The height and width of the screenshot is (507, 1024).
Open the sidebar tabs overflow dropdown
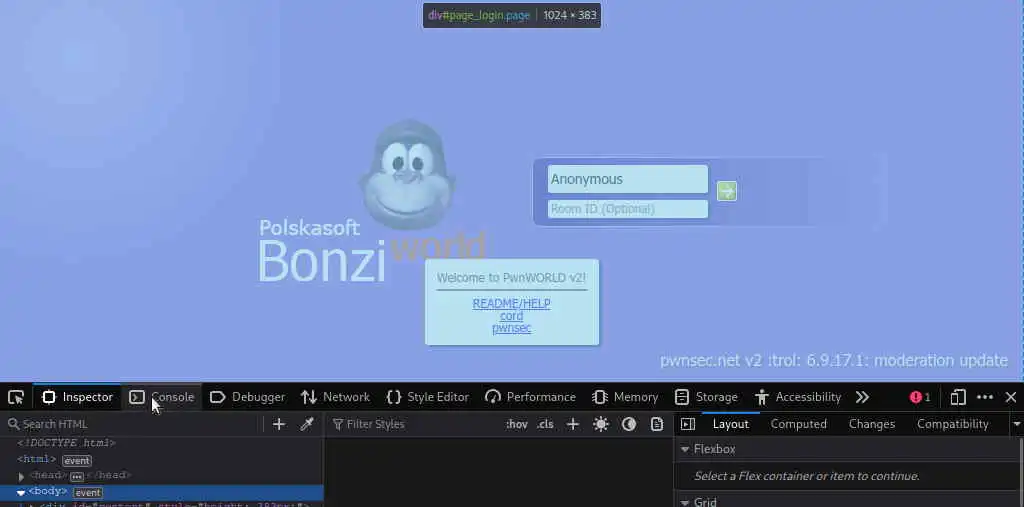click(x=1016, y=424)
